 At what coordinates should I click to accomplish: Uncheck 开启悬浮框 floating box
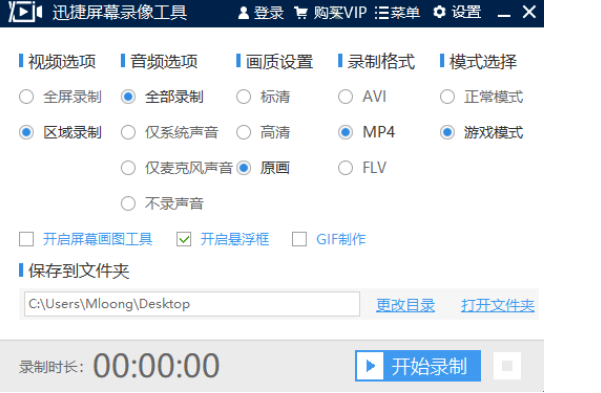pos(184,239)
